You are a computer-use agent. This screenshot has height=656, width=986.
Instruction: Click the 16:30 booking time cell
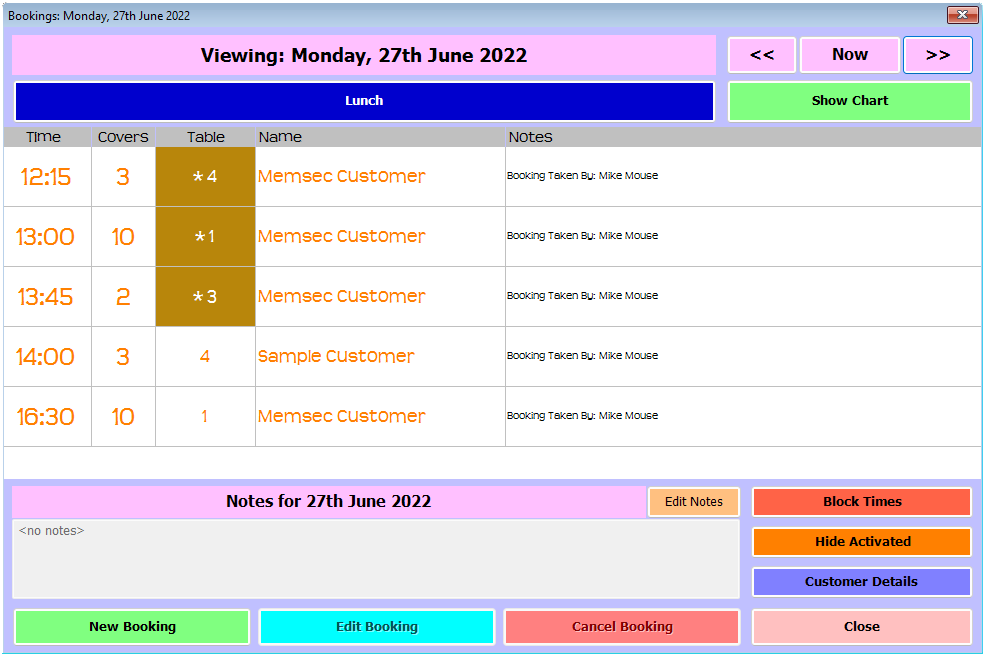(46, 417)
